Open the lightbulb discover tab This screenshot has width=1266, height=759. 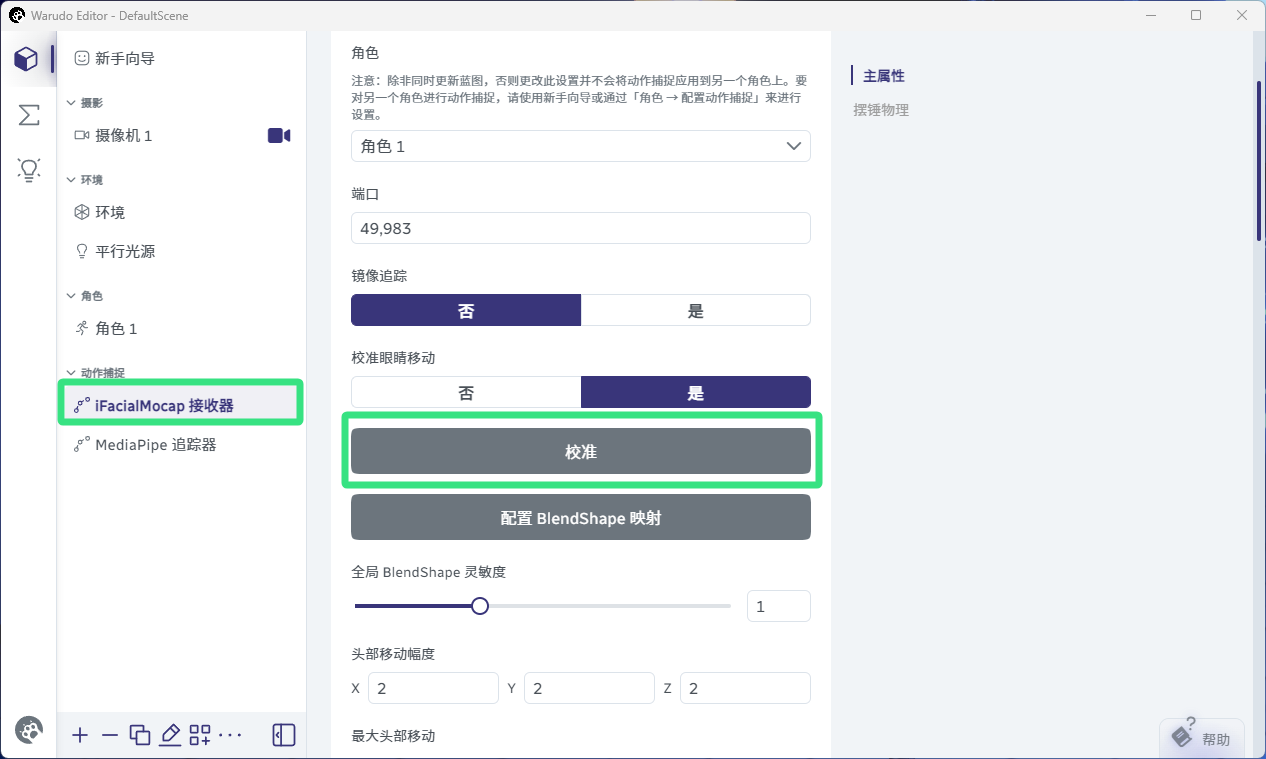click(x=28, y=170)
